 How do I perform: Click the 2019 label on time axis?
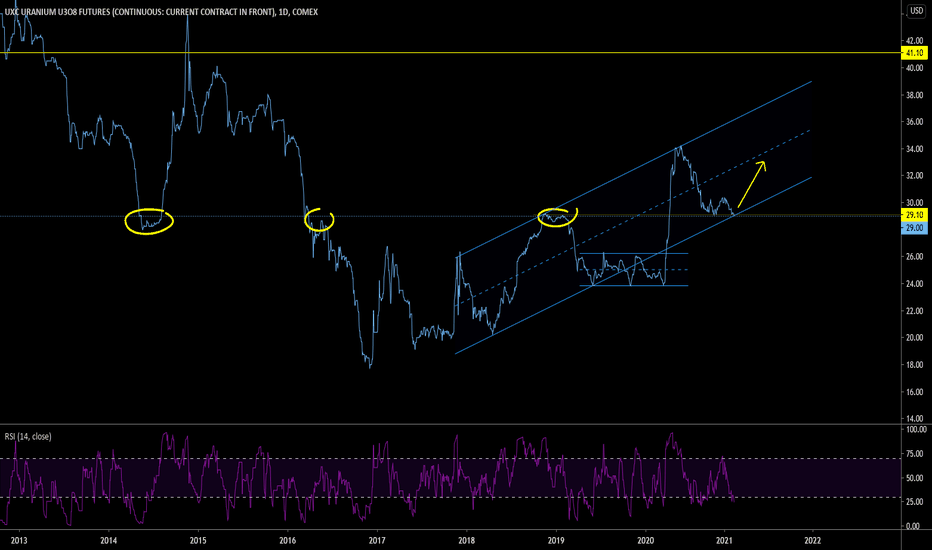(556, 540)
